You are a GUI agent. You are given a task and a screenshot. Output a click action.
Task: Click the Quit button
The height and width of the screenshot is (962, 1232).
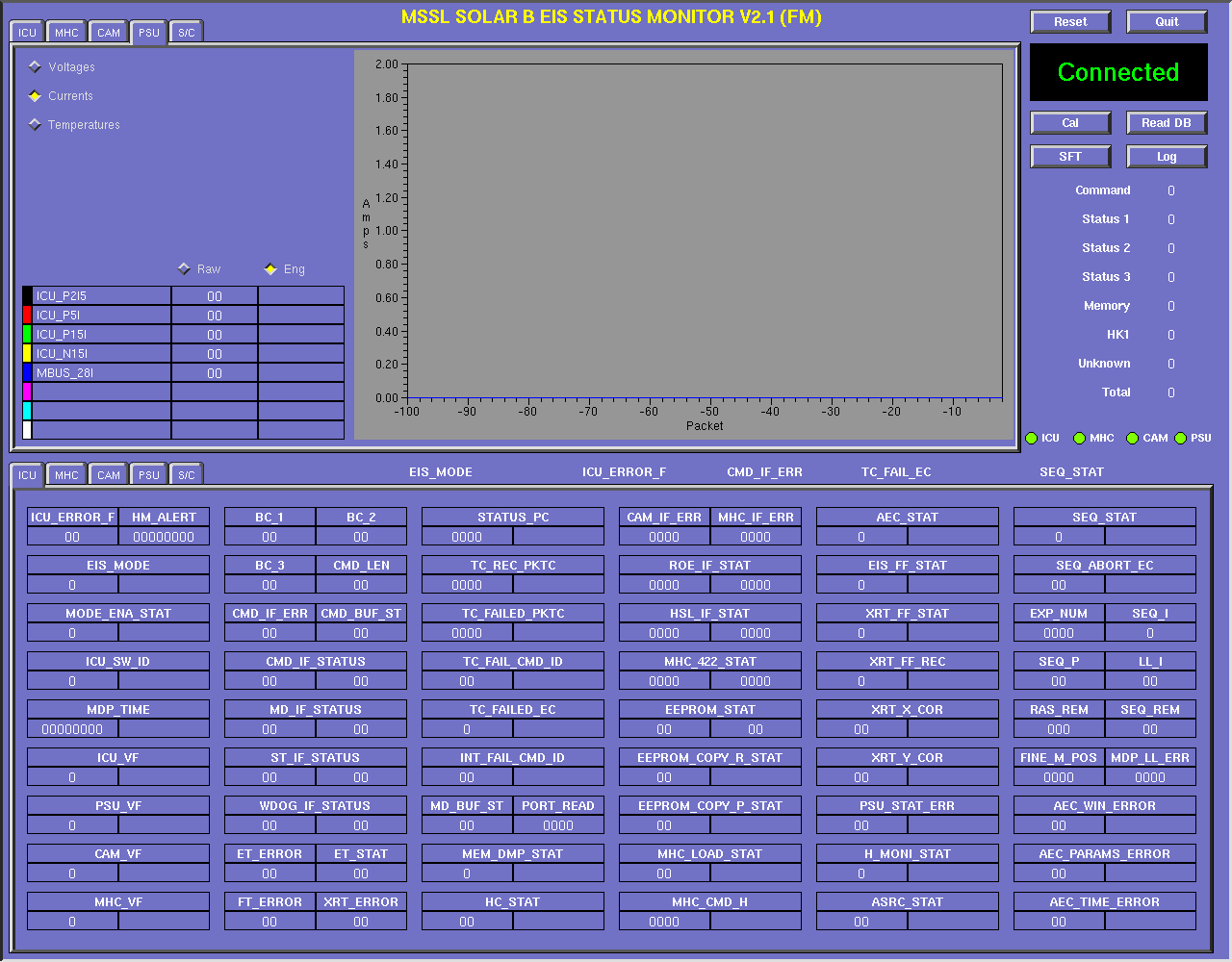pyautogui.click(x=1167, y=22)
